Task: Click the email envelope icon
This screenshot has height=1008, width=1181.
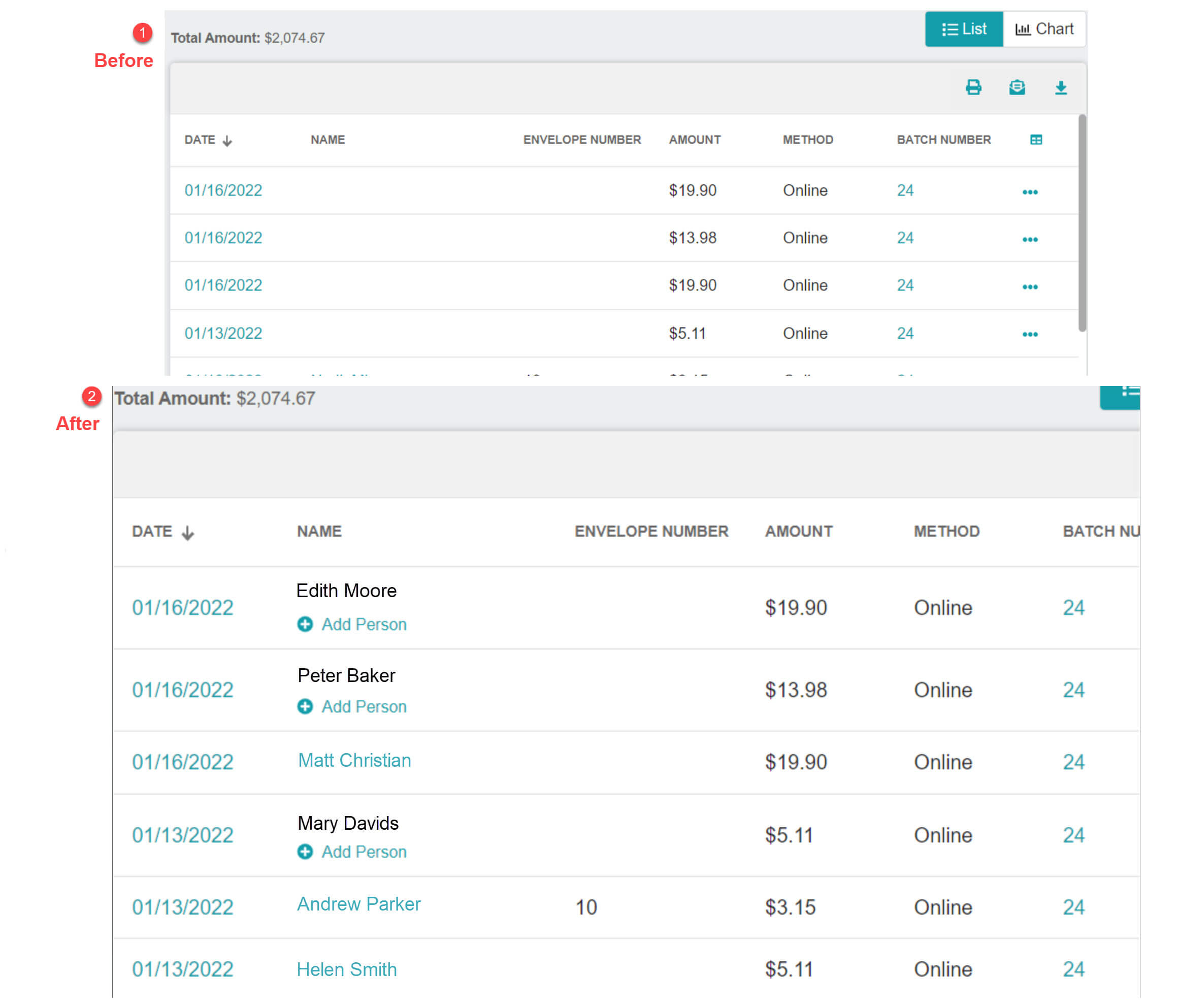Action: point(1017,87)
